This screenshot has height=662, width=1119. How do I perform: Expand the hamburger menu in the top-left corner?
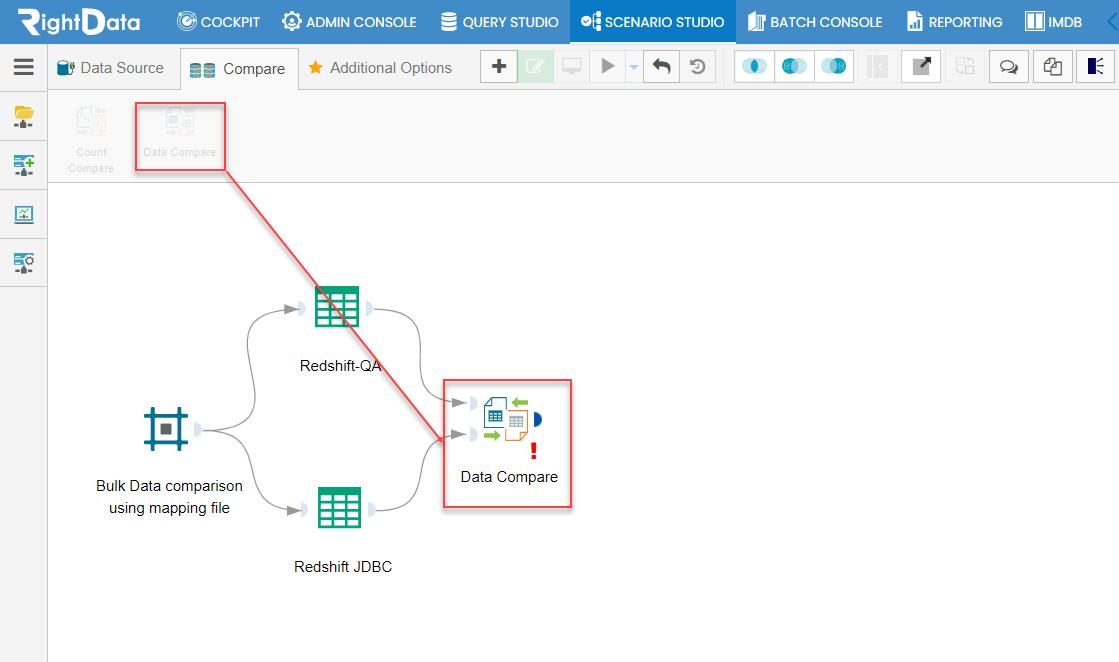tap(23, 68)
